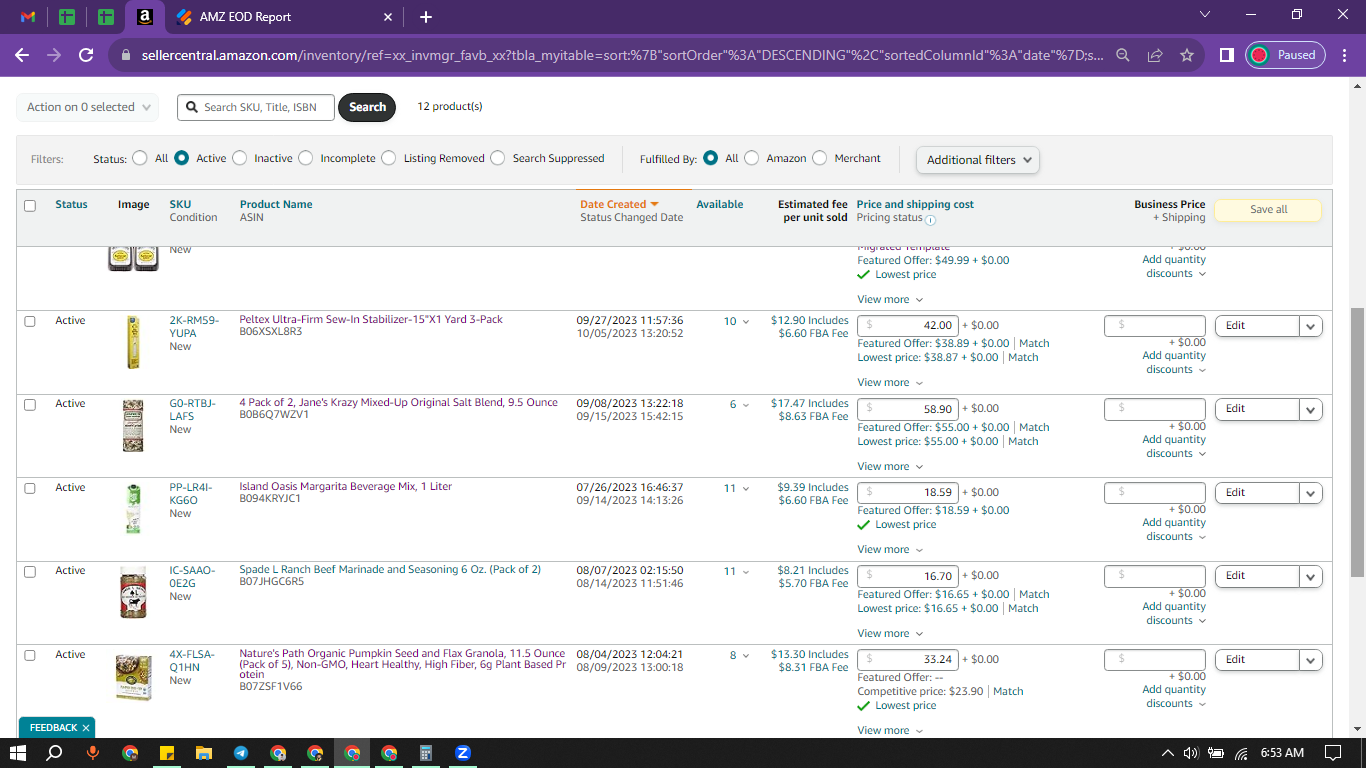This screenshot has width=1366, height=768.
Task: Tick the select-all checkbox in table header
Action: (30, 206)
